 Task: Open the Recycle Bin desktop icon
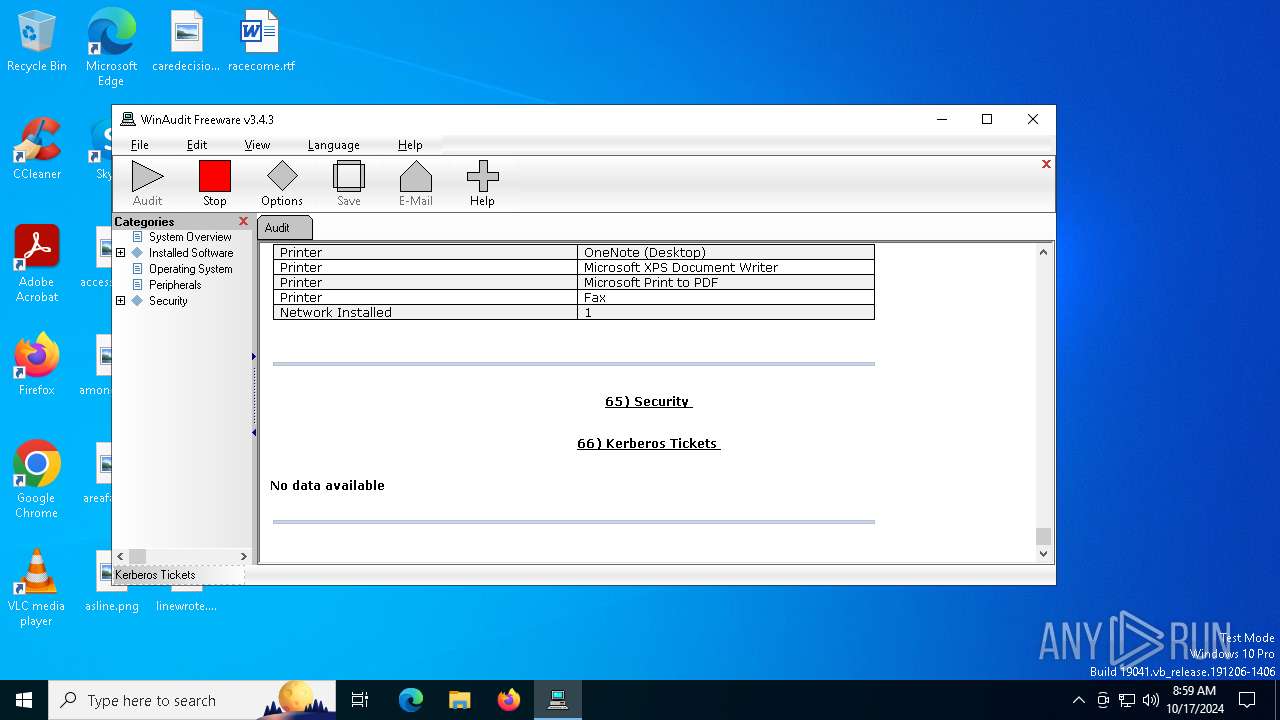click(x=37, y=41)
